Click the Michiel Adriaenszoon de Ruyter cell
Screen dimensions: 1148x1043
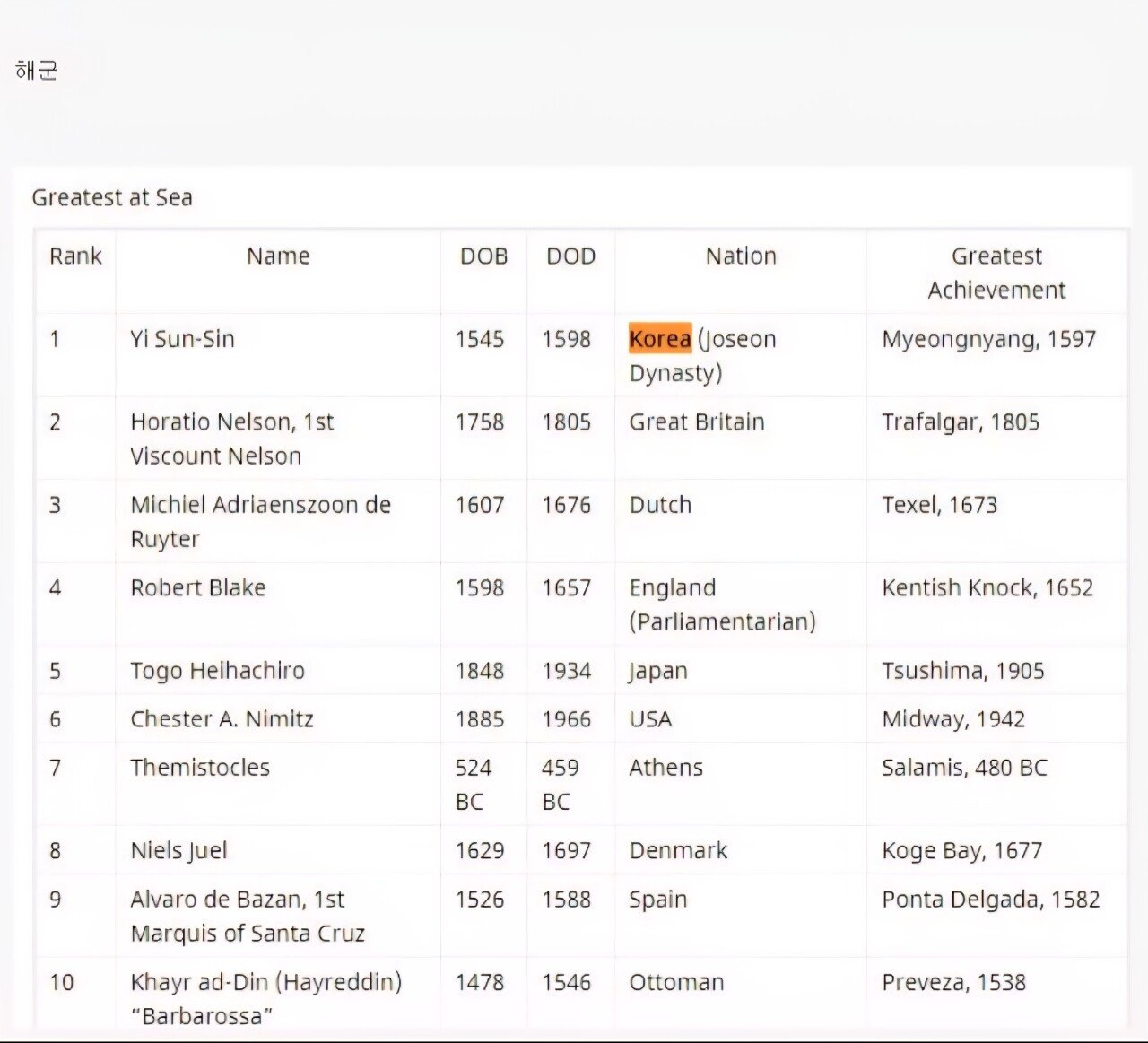tap(260, 521)
